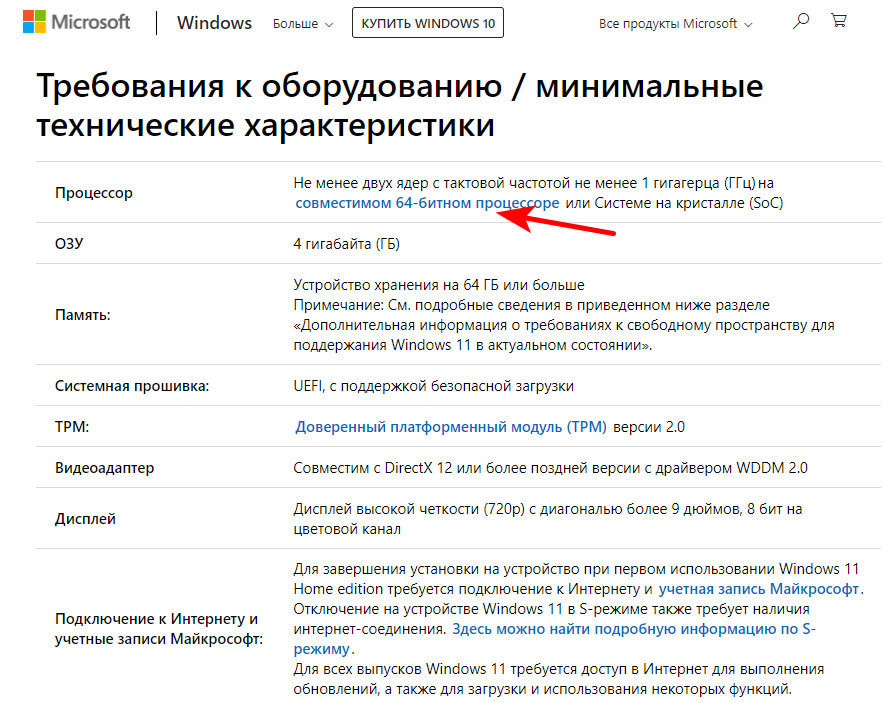
Task: Open the 'Все продукты Microsoft' dropdown
Action: point(668,24)
